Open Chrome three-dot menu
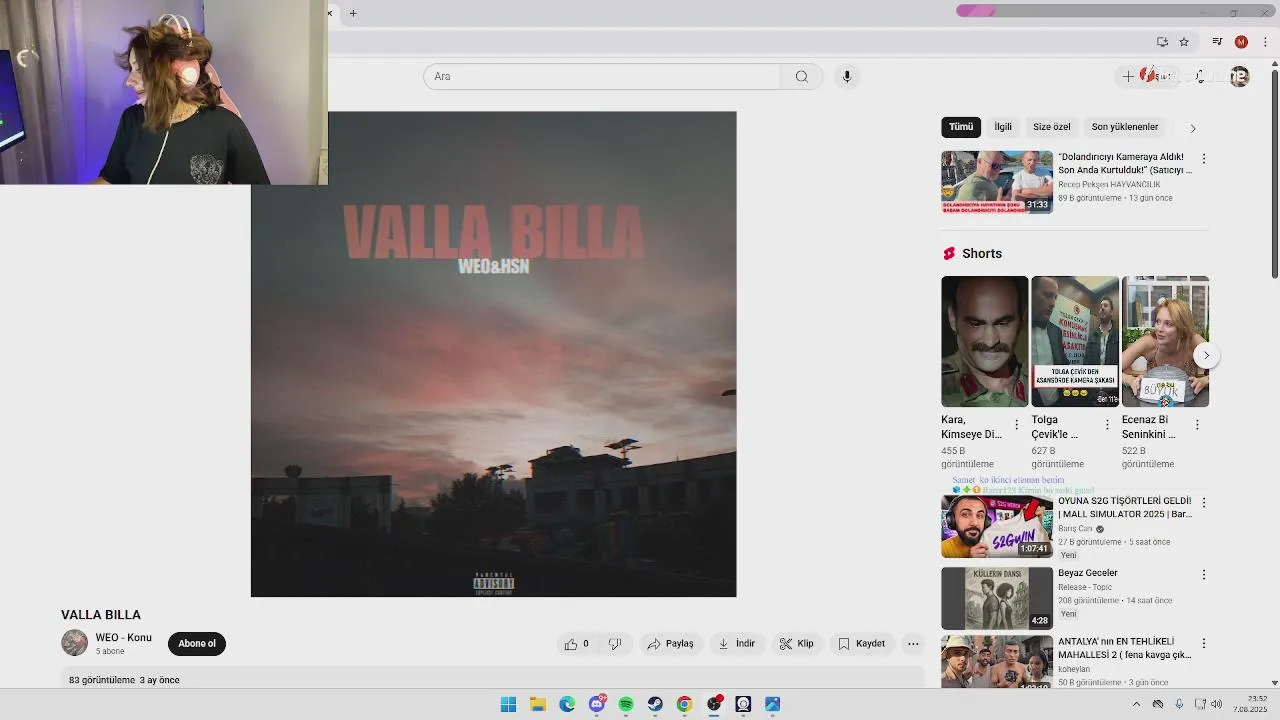The width and height of the screenshot is (1280, 720). pos(1265,42)
